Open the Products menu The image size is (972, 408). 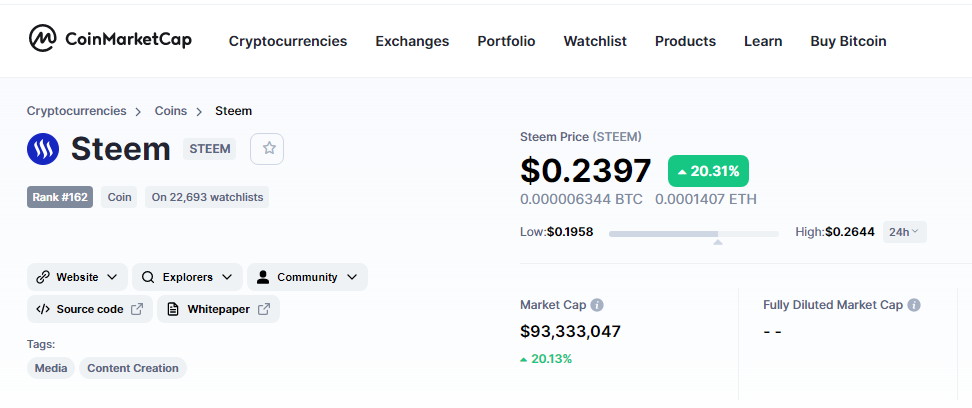[x=686, y=42]
